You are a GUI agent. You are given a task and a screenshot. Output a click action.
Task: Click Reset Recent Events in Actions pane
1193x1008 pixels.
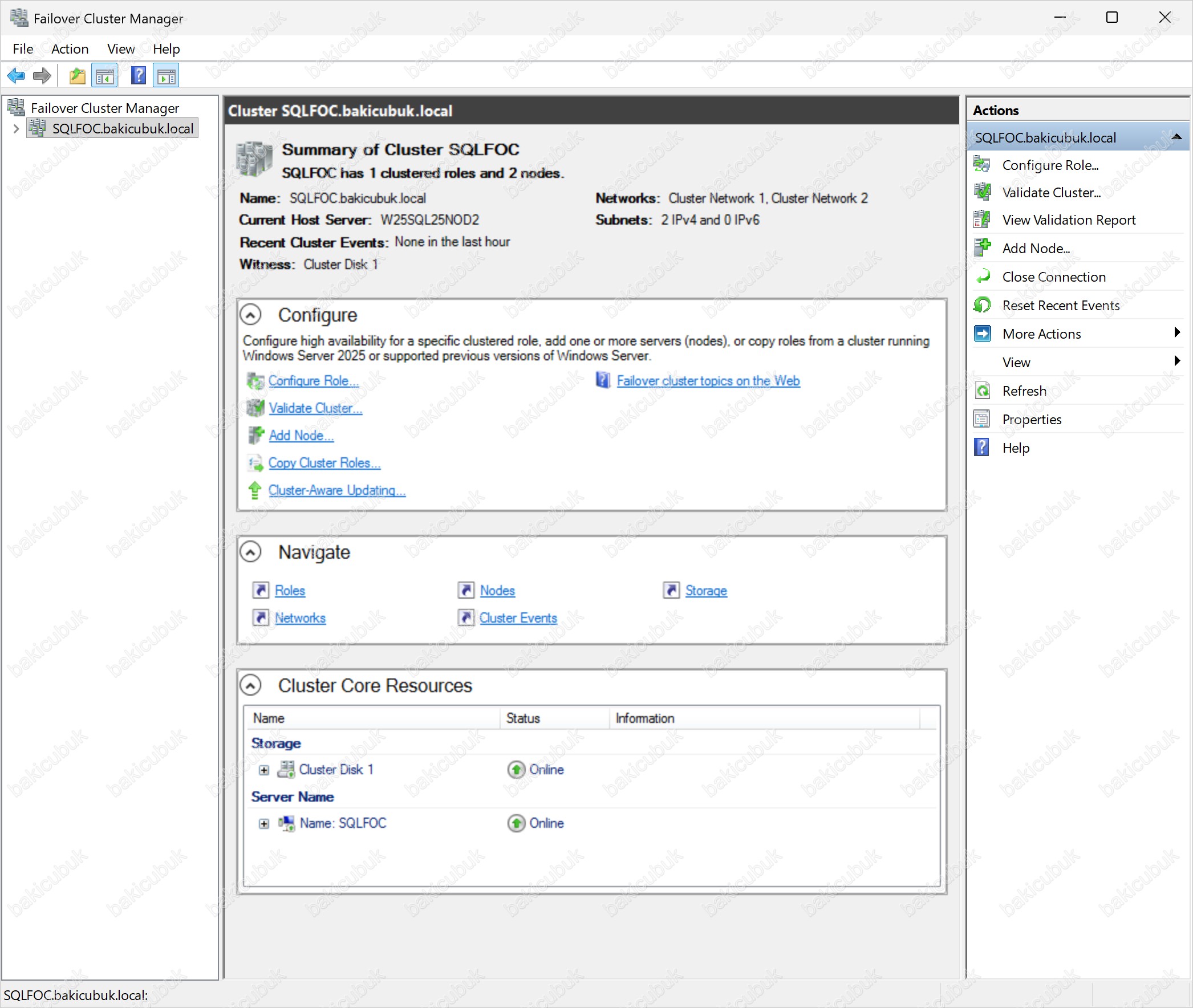(x=1060, y=305)
